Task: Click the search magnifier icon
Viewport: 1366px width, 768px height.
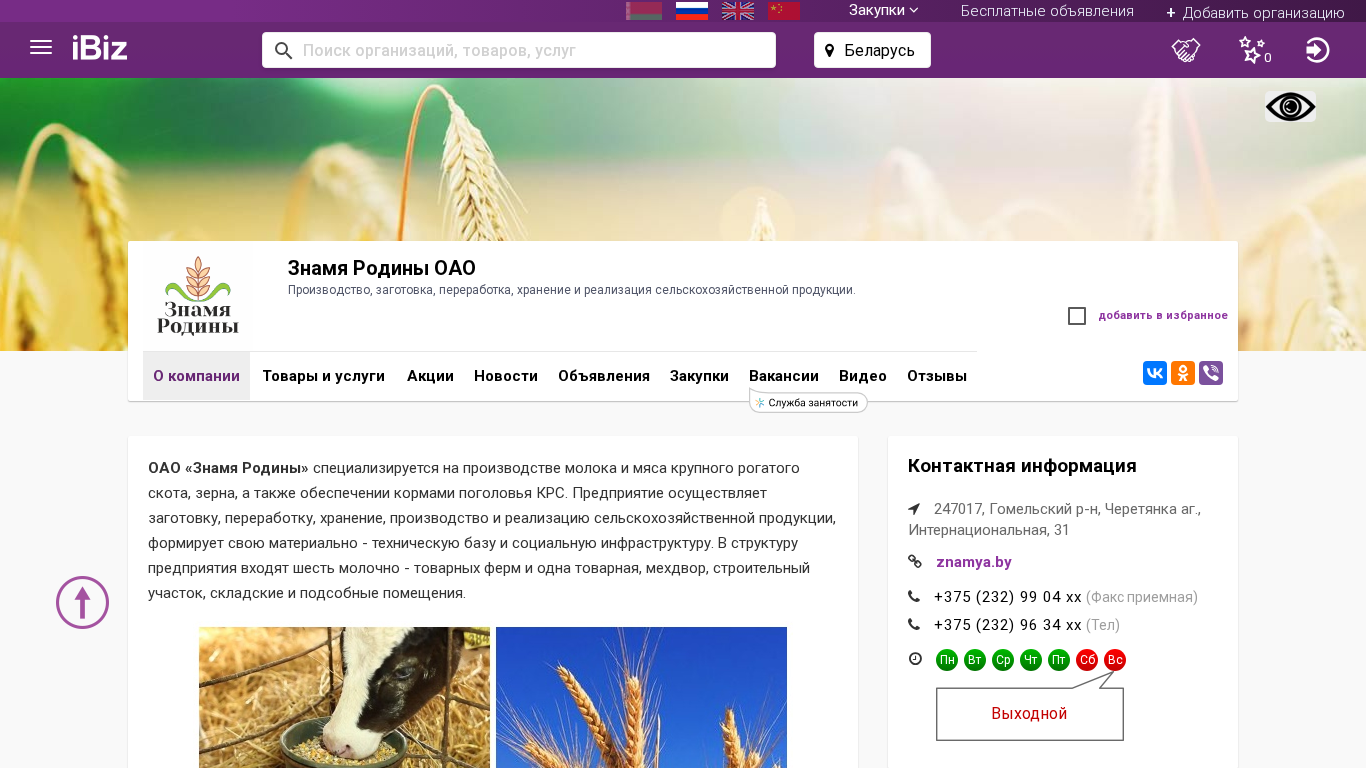Action: click(283, 50)
